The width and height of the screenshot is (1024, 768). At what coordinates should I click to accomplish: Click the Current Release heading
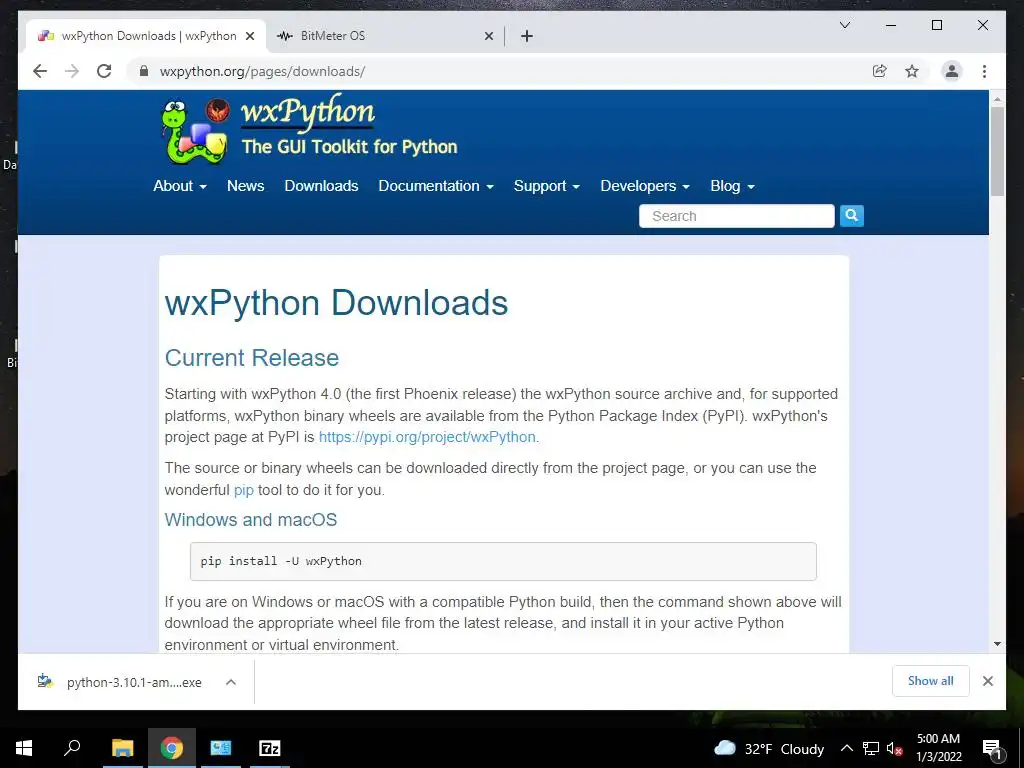click(x=251, y=358)
